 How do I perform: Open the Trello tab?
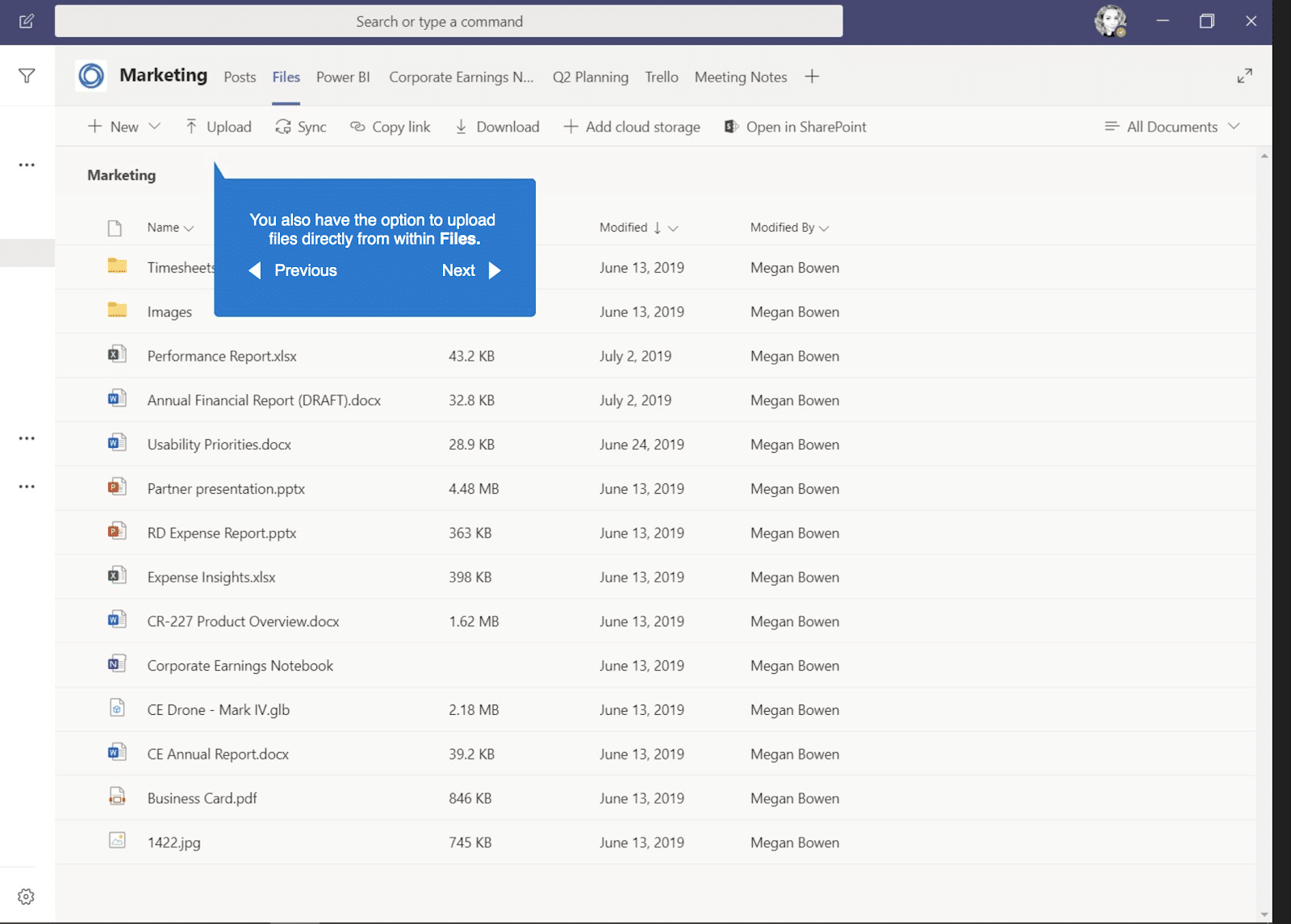pos(662,77)
